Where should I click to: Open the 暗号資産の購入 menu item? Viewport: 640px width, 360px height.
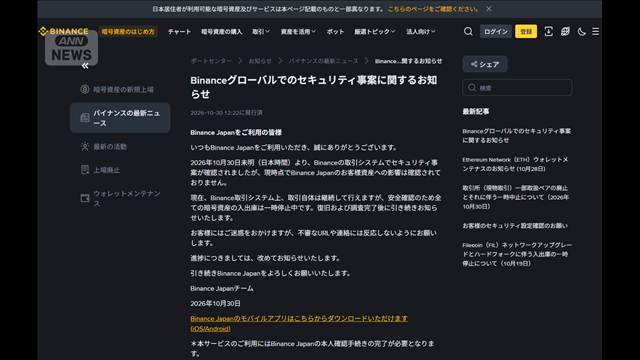pyautogui.click(x=222, y=31)
